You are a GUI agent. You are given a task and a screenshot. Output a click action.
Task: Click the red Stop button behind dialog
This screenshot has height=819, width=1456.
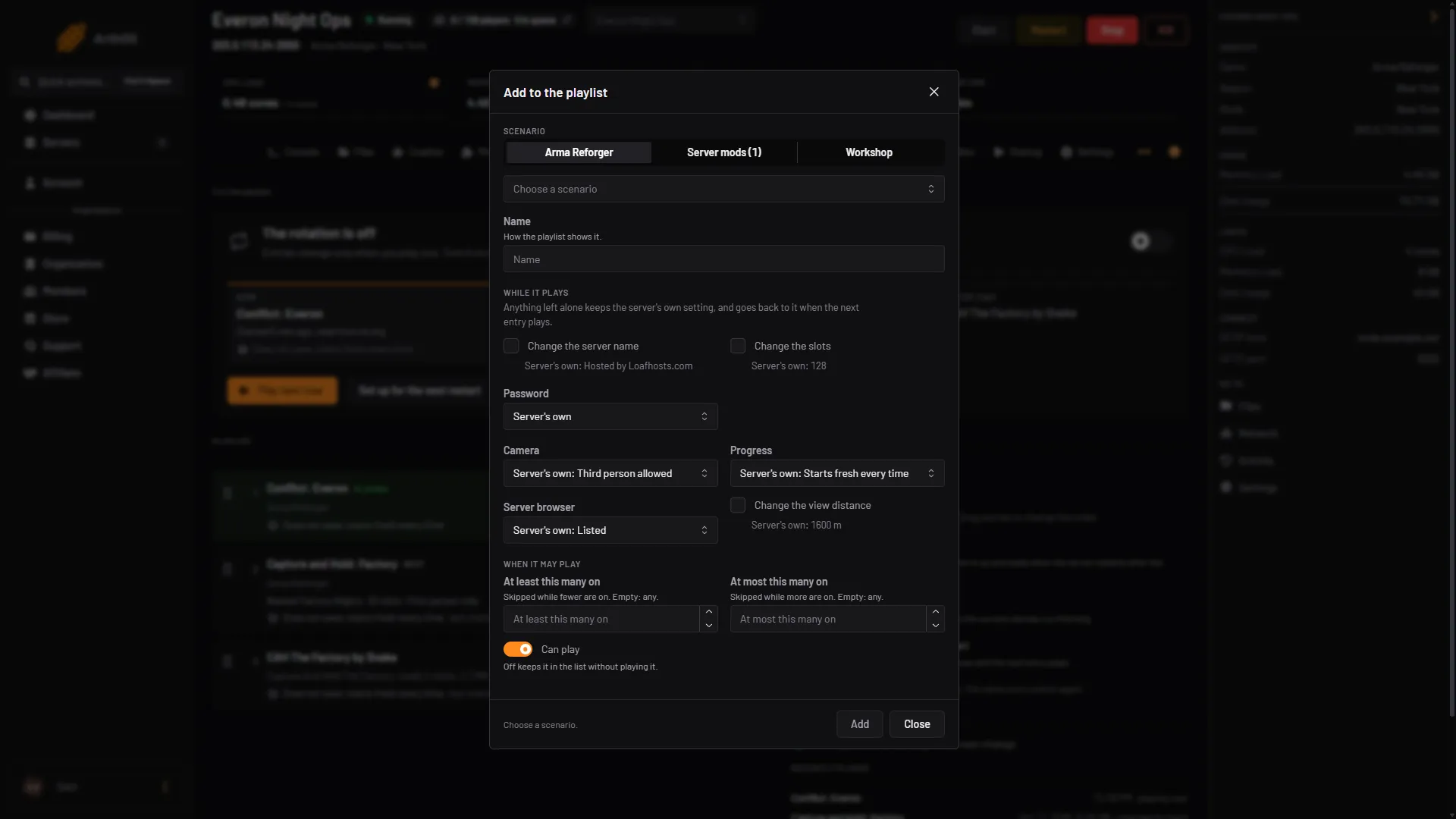click(x=1112, y=30)
